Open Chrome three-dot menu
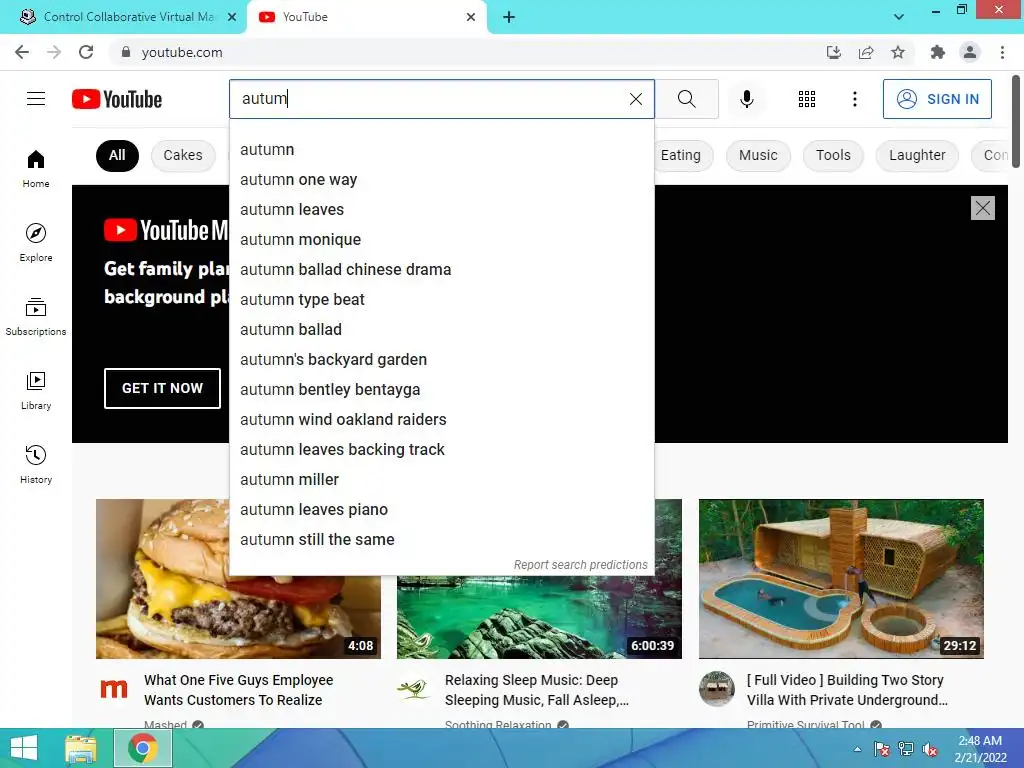Image resolution: width=1024 pixels, height=768 pixels. click(x=1002, y=52)
